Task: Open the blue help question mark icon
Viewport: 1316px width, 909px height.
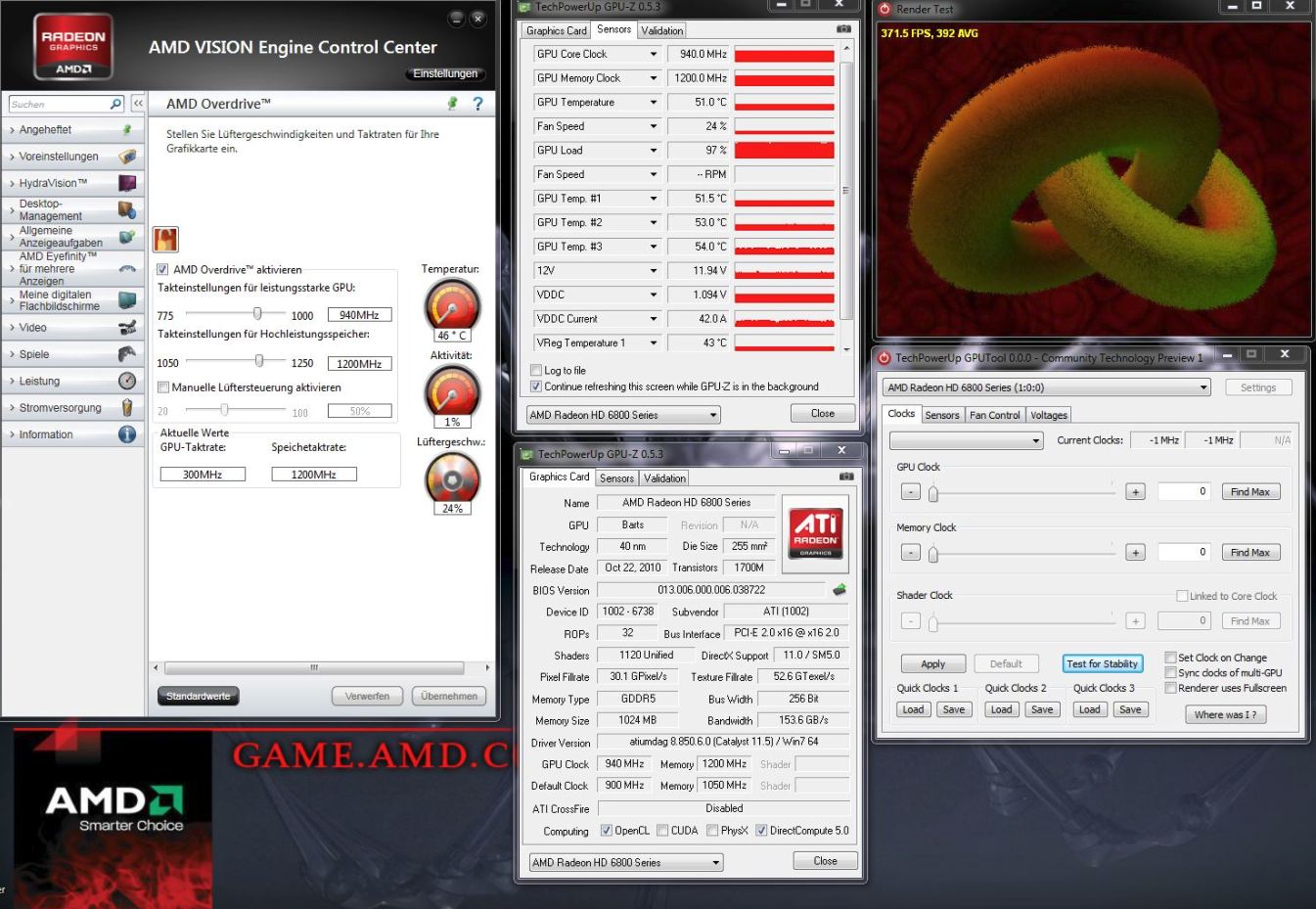Action: click(477, 103)
